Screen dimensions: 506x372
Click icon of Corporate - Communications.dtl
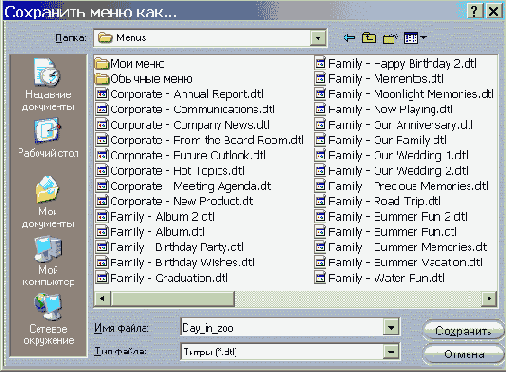coord(102,109)
